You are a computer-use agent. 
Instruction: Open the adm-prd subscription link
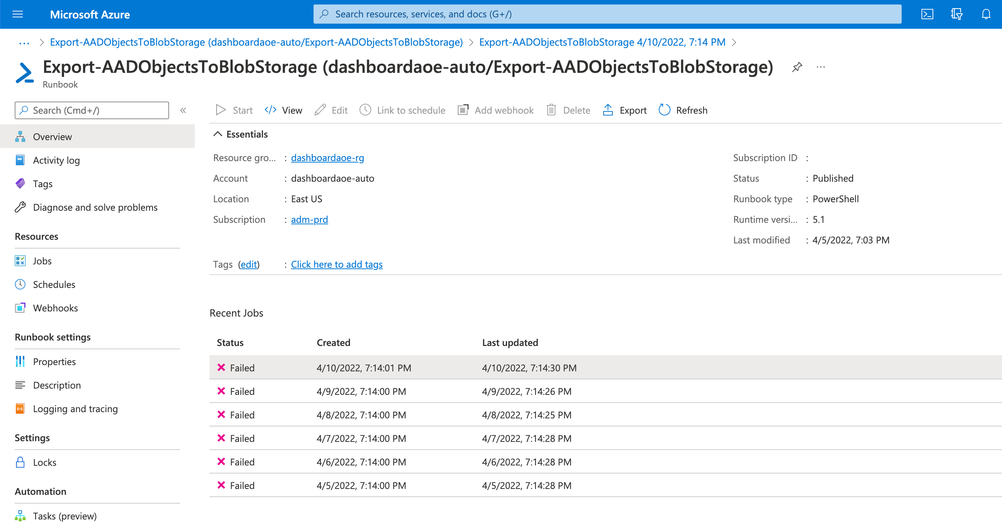click(309, 219)
